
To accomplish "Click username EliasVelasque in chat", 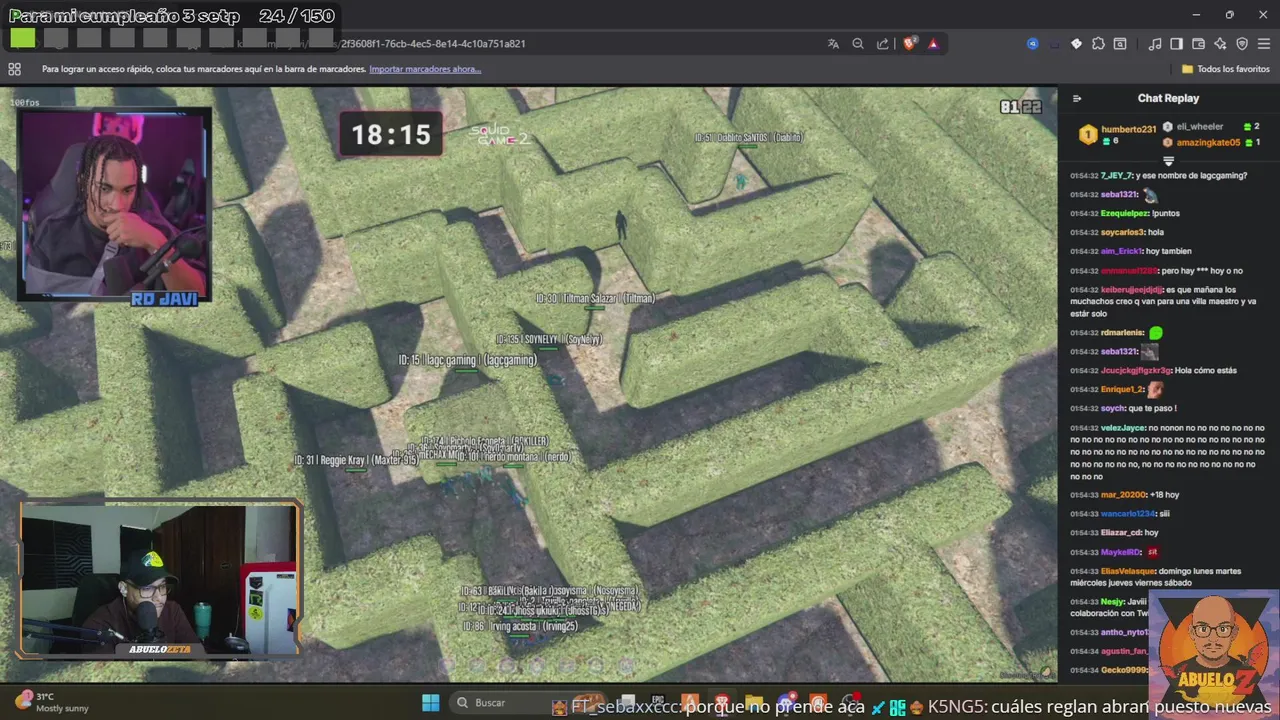I will 1128,571.
